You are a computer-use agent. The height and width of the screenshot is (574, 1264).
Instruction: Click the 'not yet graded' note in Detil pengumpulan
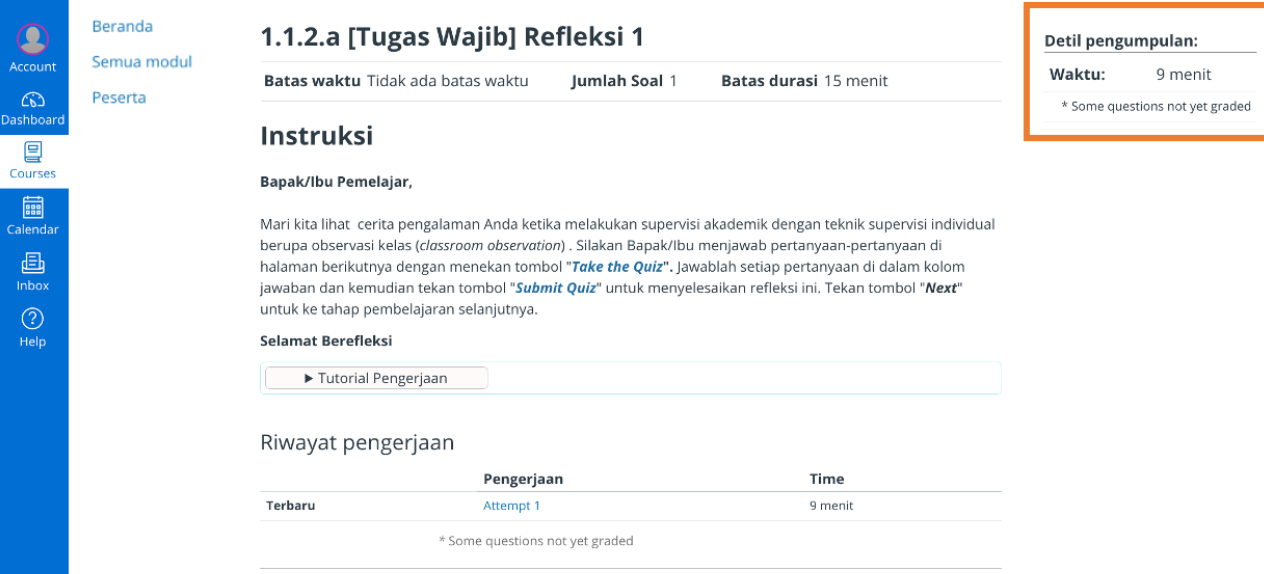1155,106
